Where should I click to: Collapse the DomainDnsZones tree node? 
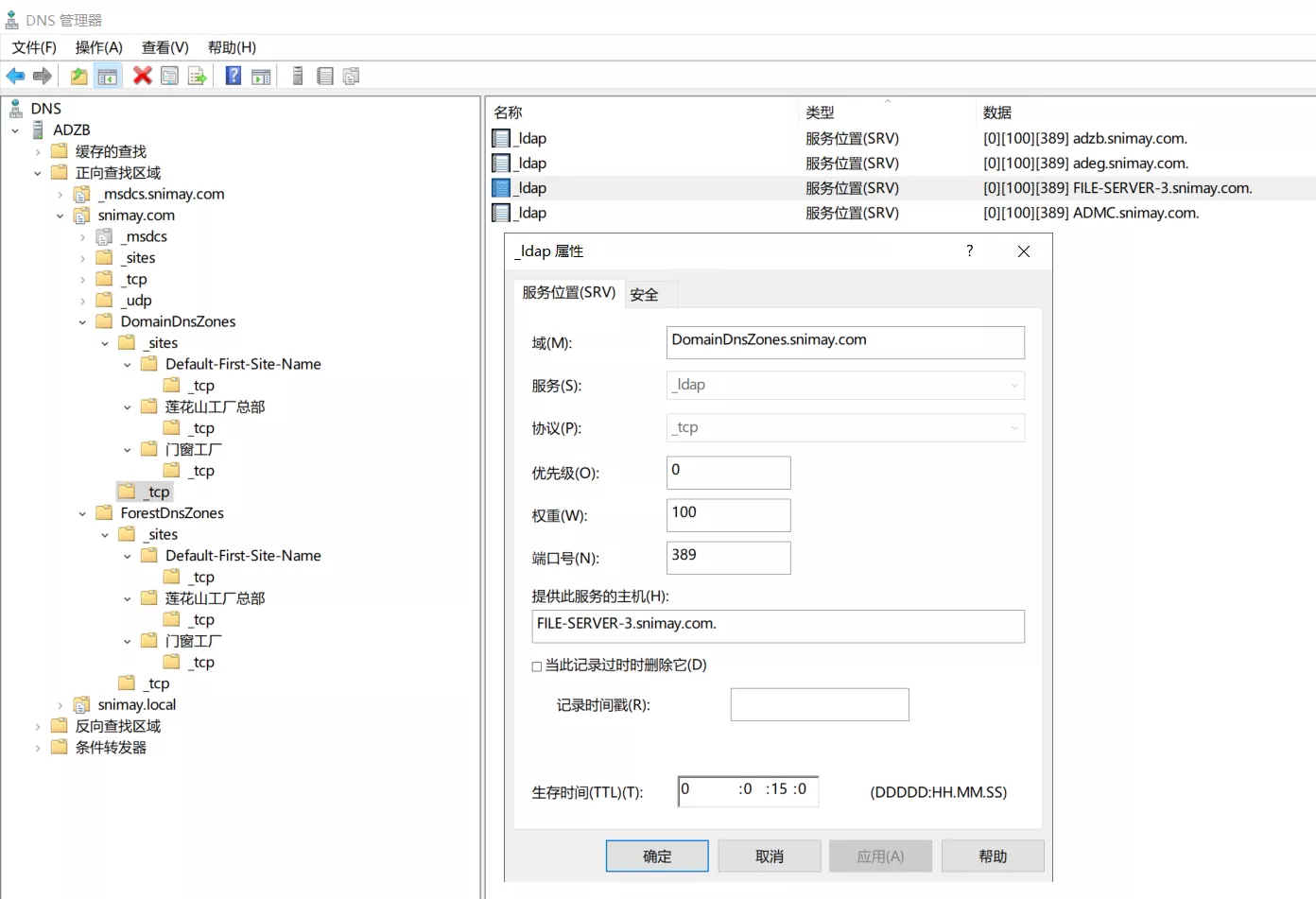pyautogui.click(x=82, y=322)
